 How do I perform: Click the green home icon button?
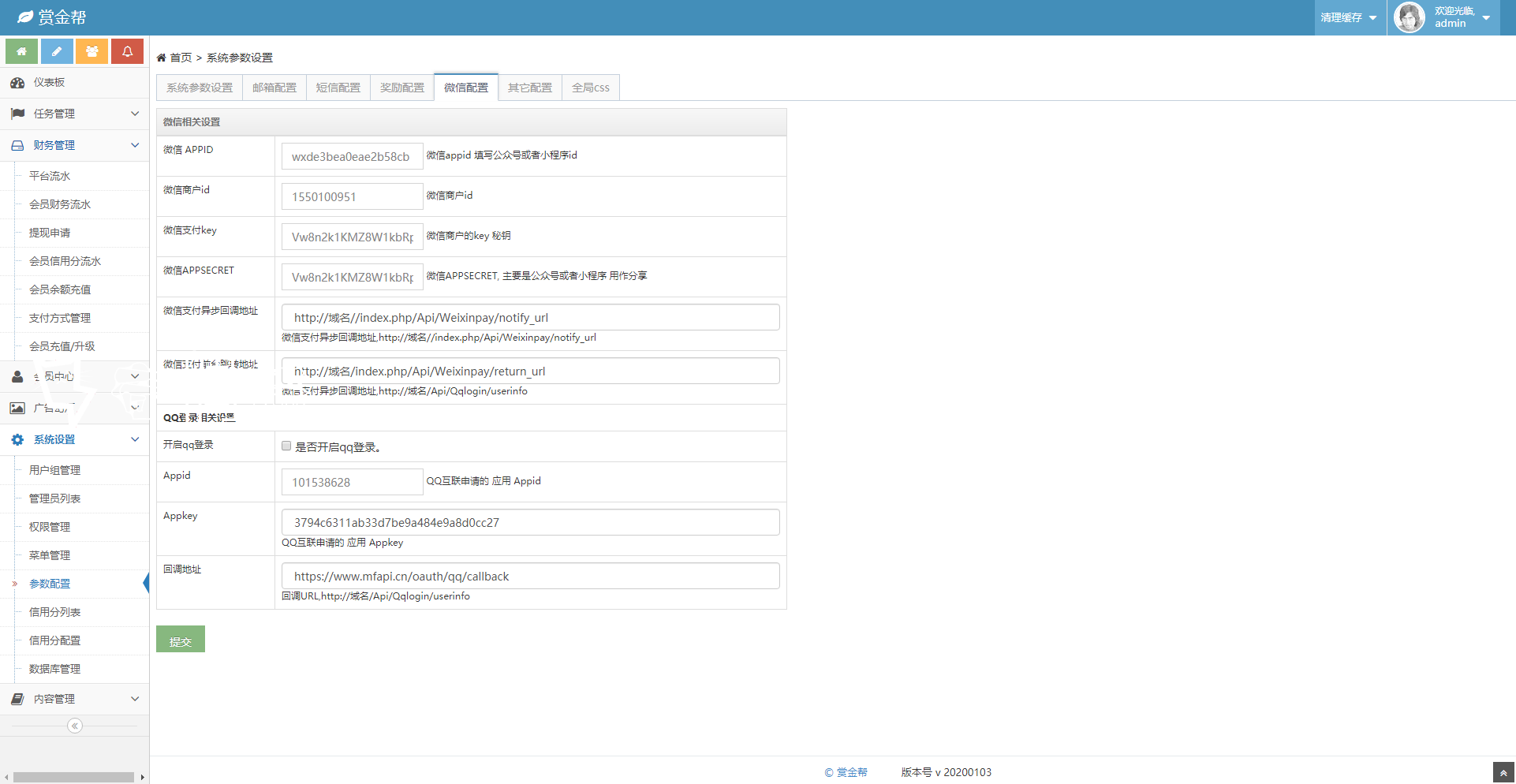21,51
